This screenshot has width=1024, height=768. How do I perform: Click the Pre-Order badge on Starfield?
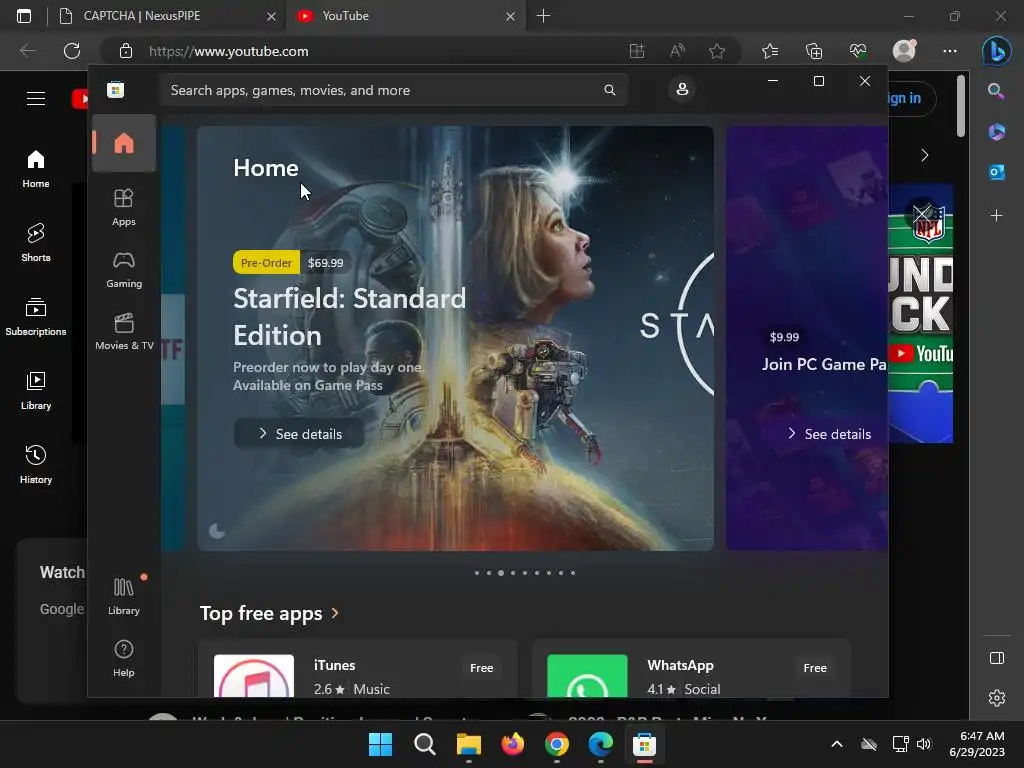(266, 263)
